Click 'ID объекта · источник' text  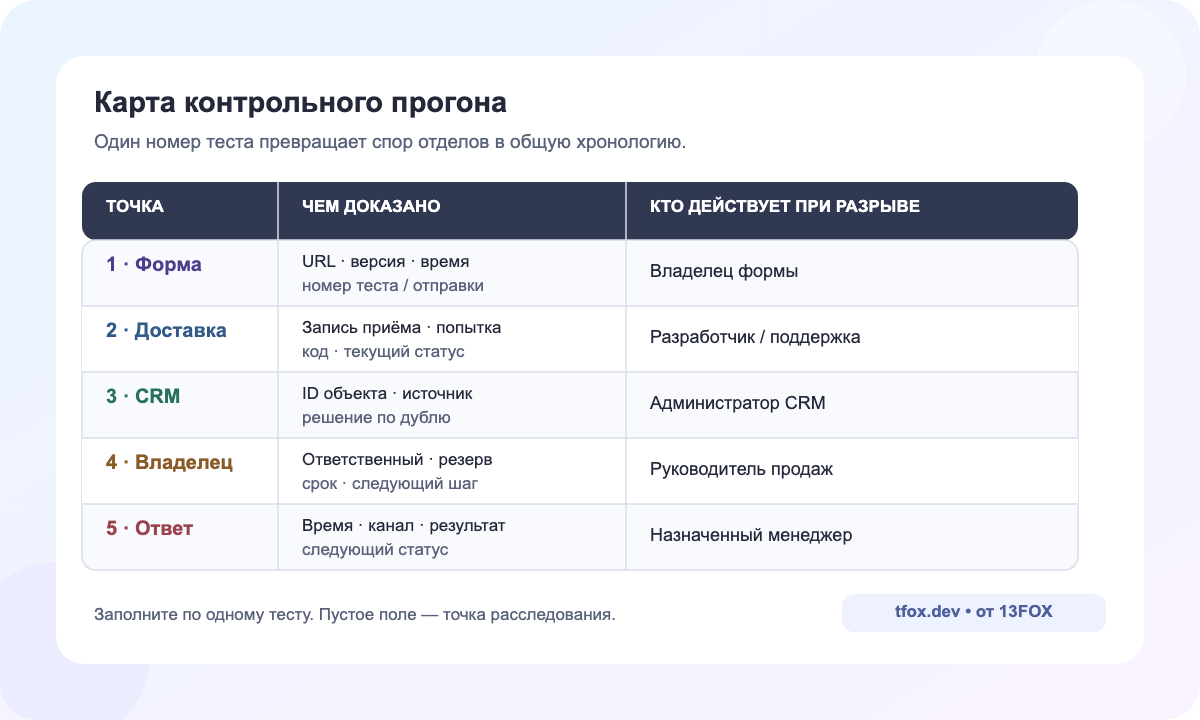[x=387, y=393]
